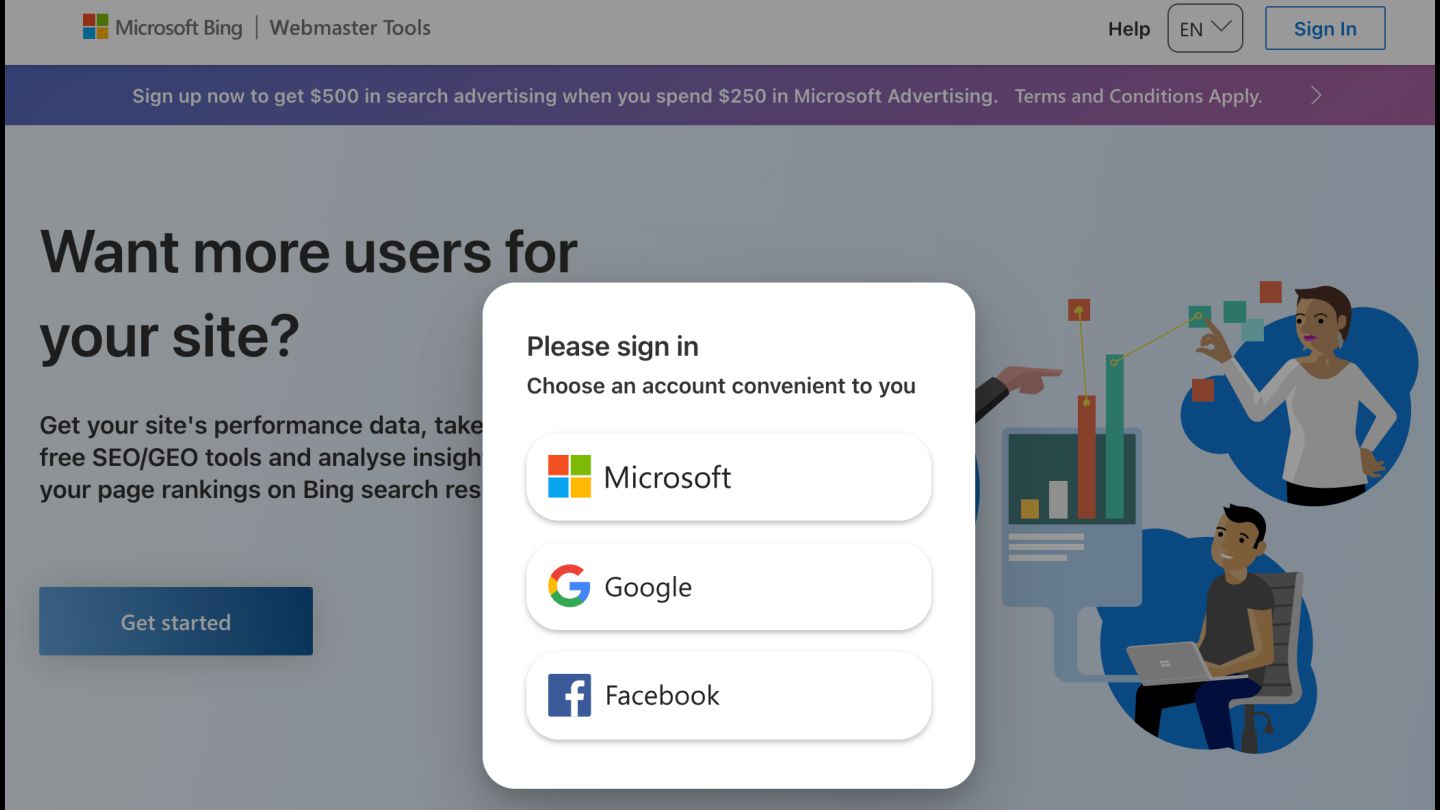Choose the Microsoft account sign-in option
The height and width of the screenshot is (810, 1440).
(728, 477)
